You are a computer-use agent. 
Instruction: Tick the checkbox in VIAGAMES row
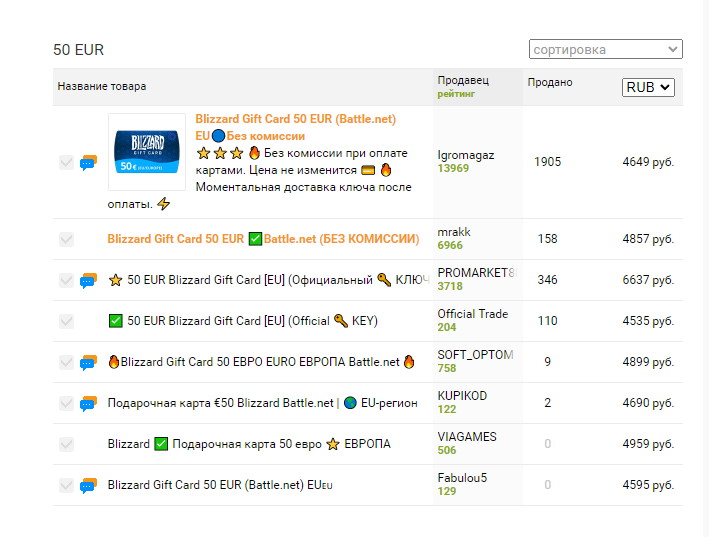point(66,444)
